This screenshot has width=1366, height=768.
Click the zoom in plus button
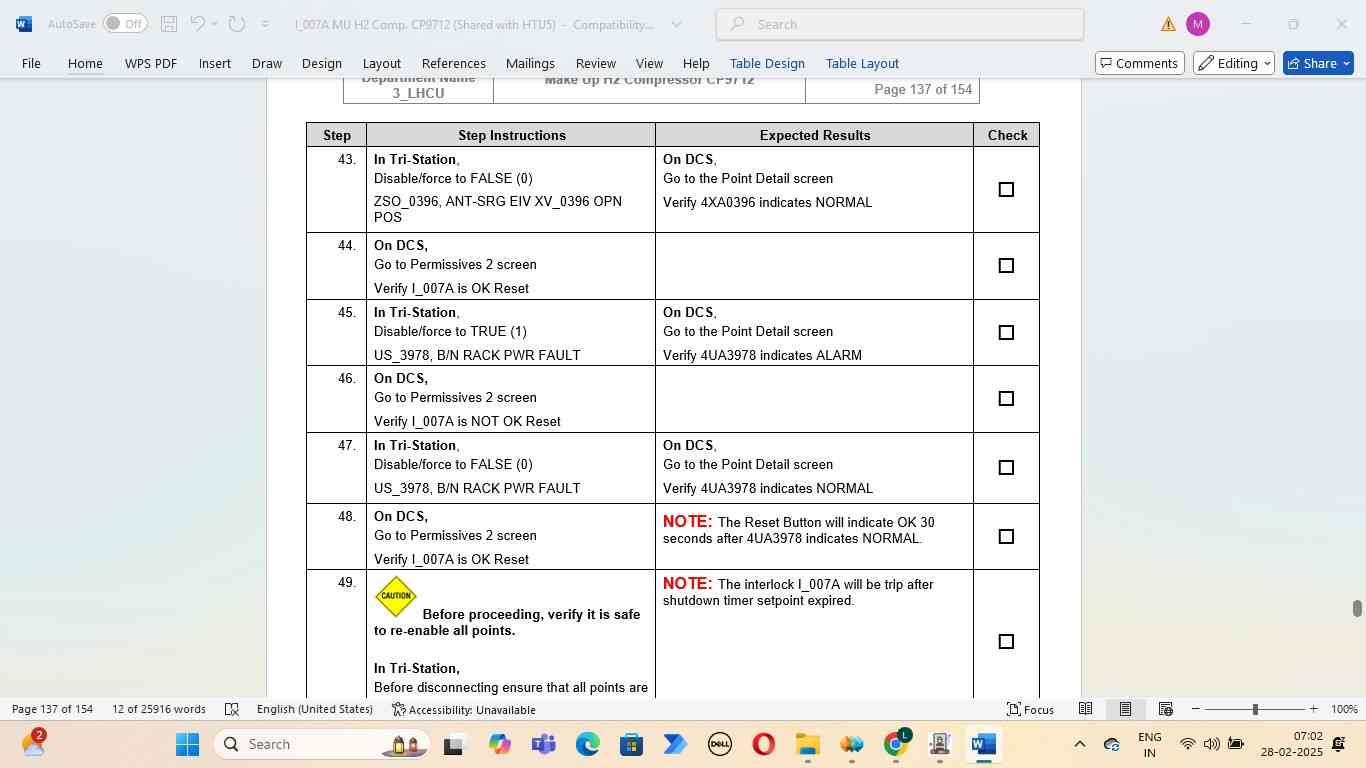click(1313, 709)
